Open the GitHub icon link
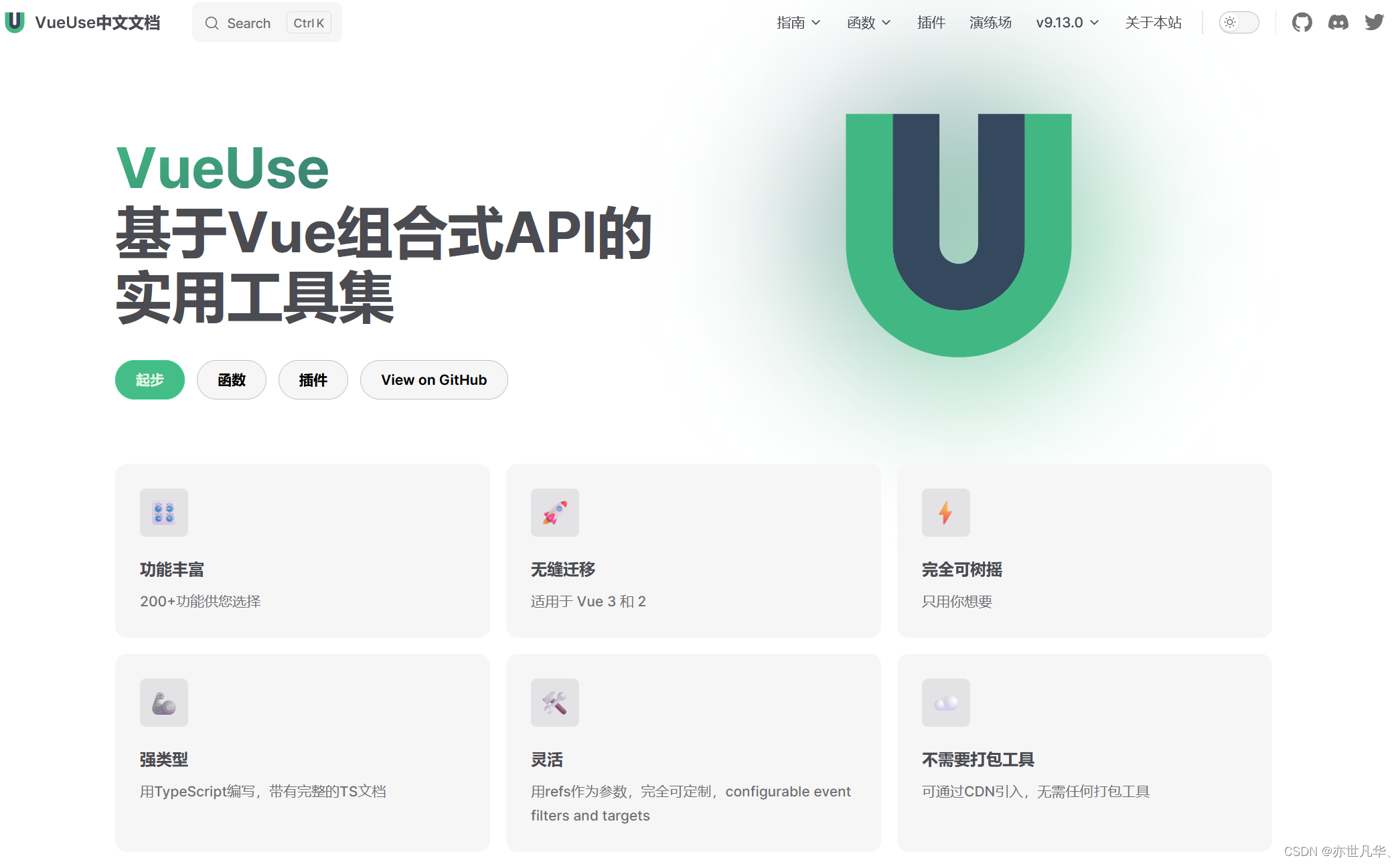The height and width of the screenshot is (864, 1400). 1302,23
